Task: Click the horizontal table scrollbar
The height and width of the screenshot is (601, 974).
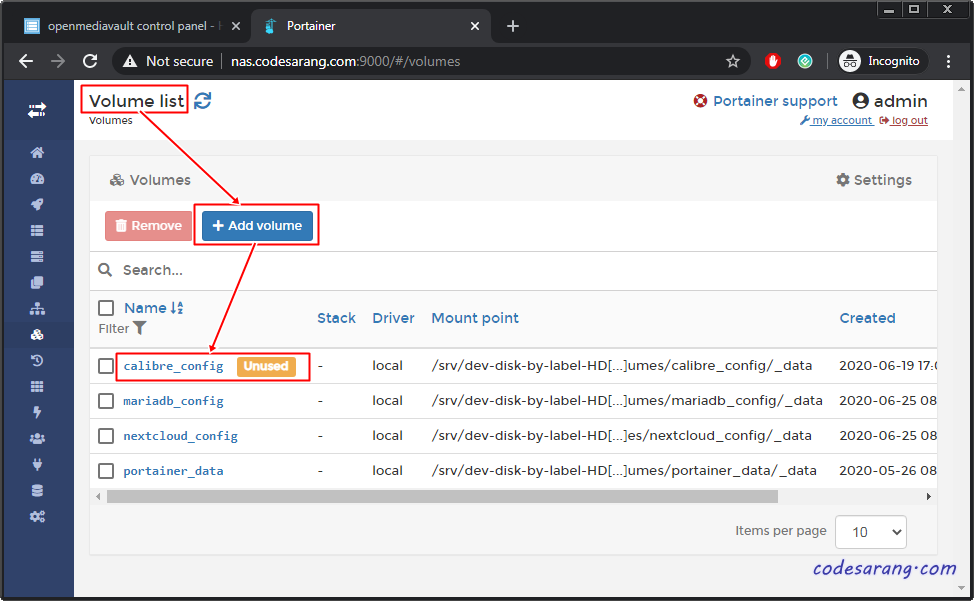Action: [x=442, y=496]
